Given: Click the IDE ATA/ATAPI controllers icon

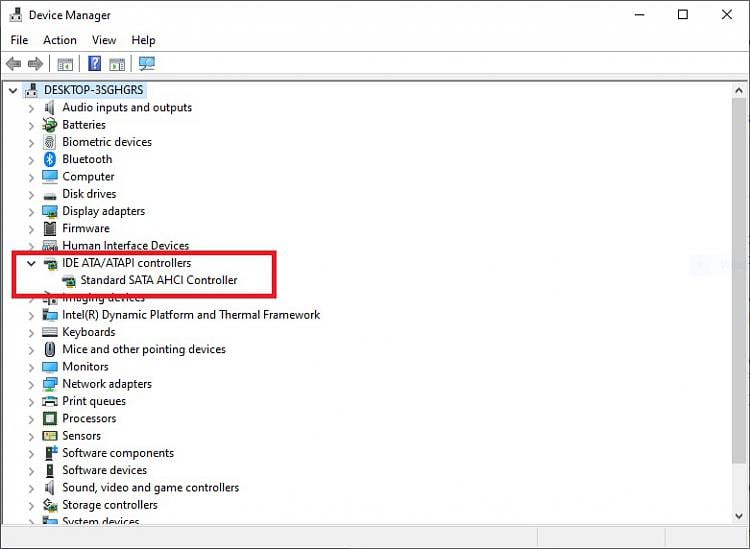Looking at the screenshot, I should [50, 263].
